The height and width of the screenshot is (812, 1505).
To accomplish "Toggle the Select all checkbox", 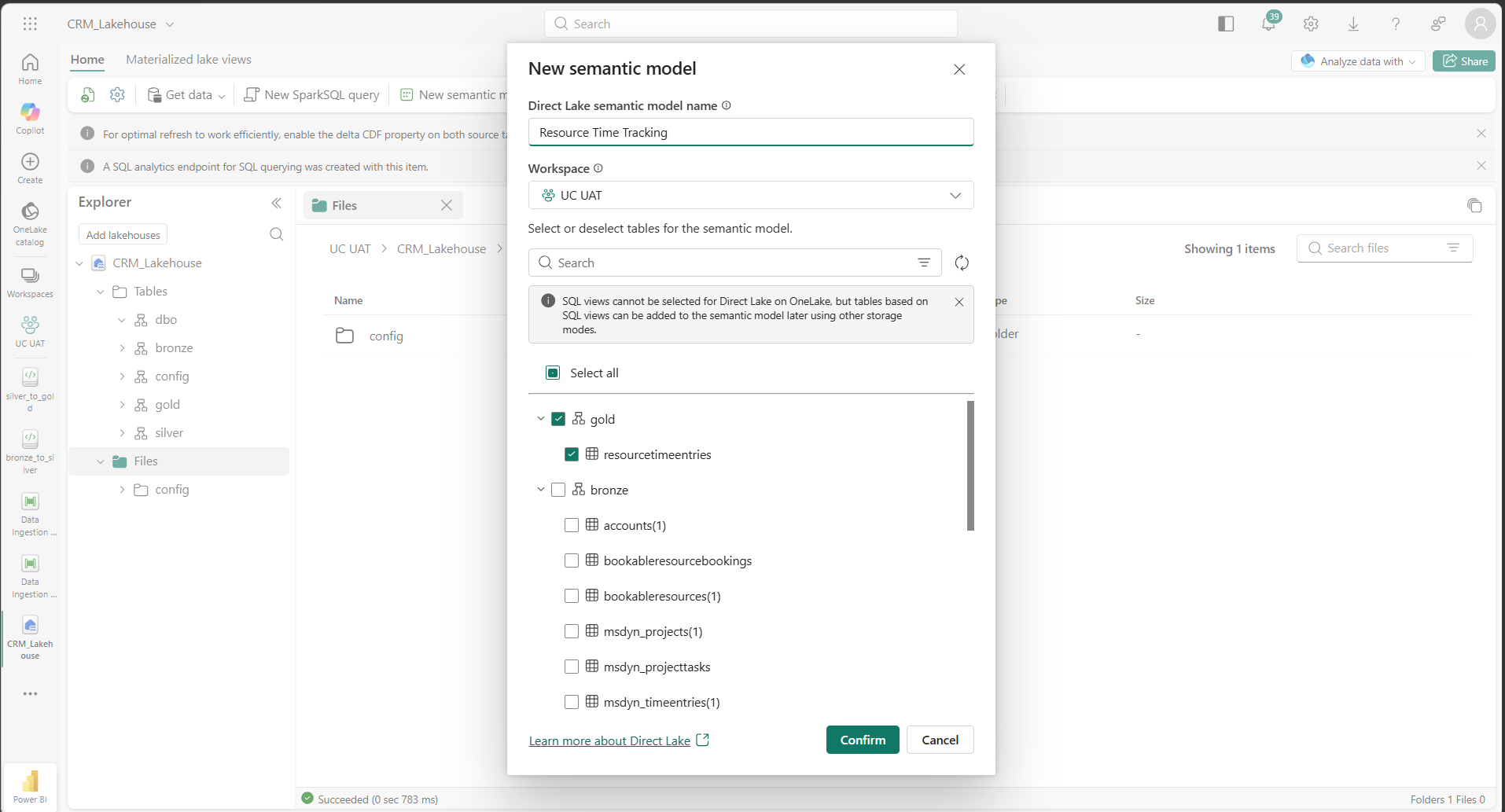I will coord(553,373).
